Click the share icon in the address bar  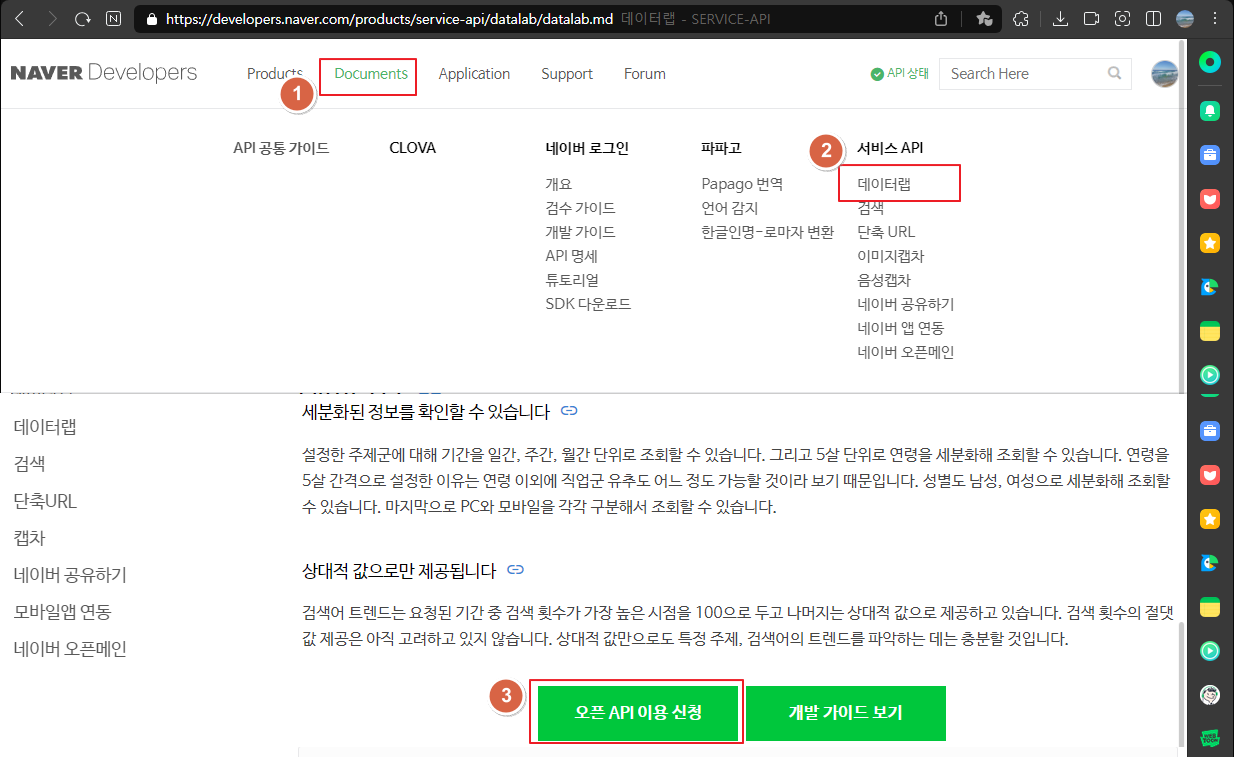pyautogui.click(x=941, y=19)
